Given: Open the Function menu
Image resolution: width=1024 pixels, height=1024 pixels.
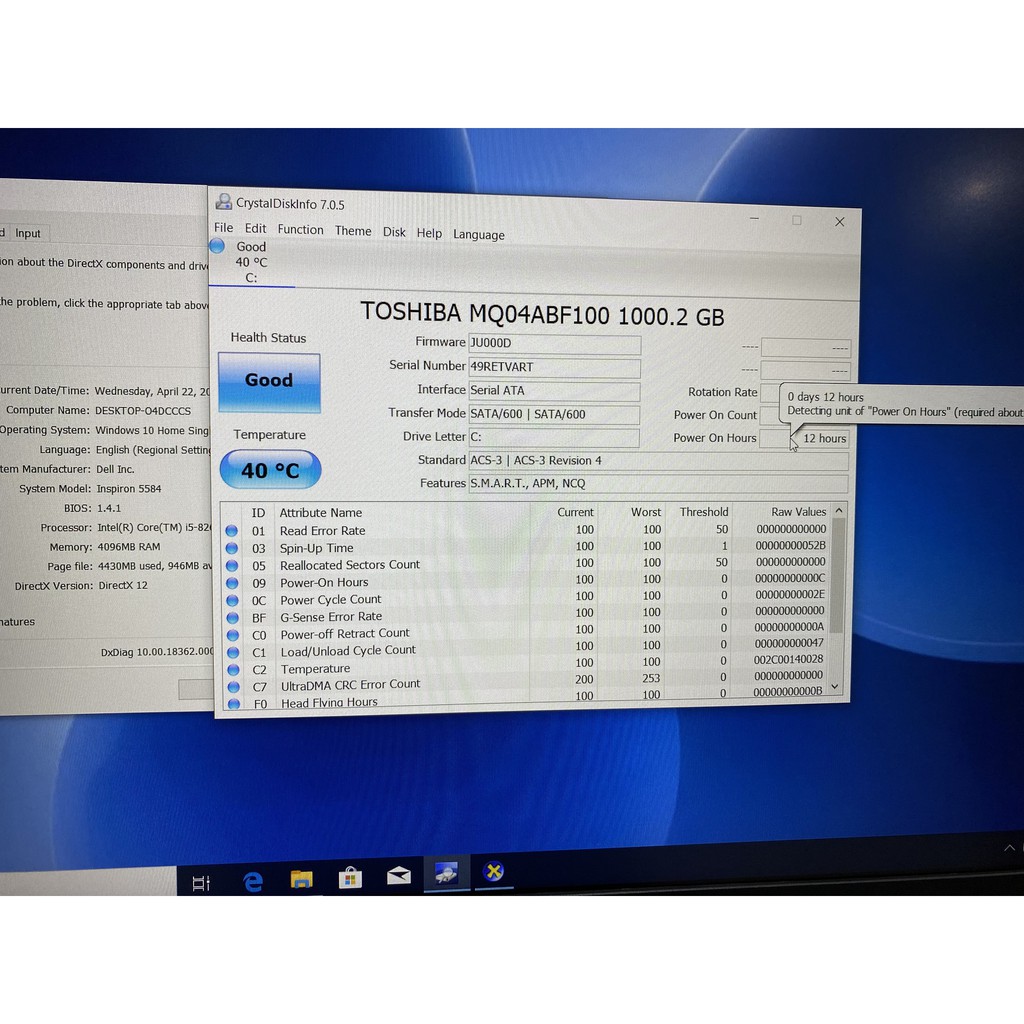Looking at the screenshot, I should 300,229.
